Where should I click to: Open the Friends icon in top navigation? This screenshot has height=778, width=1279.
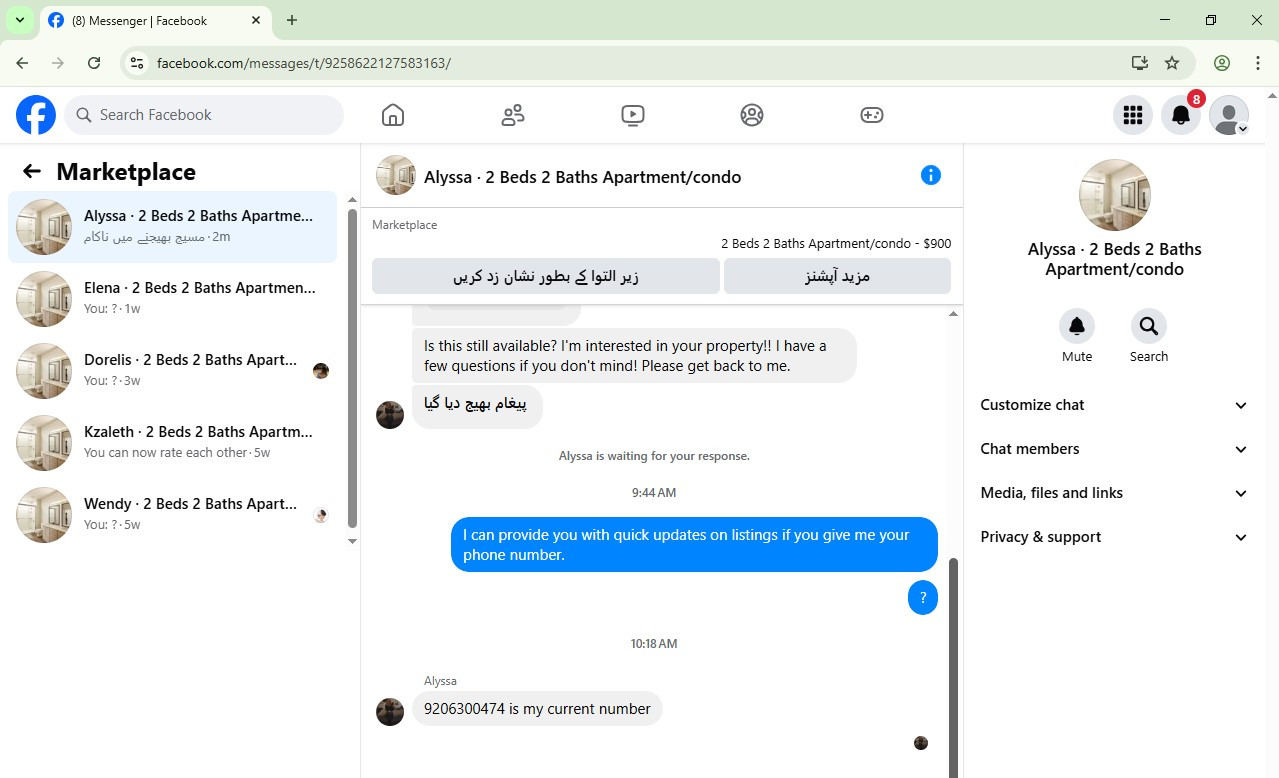click(x=513, y=115)
